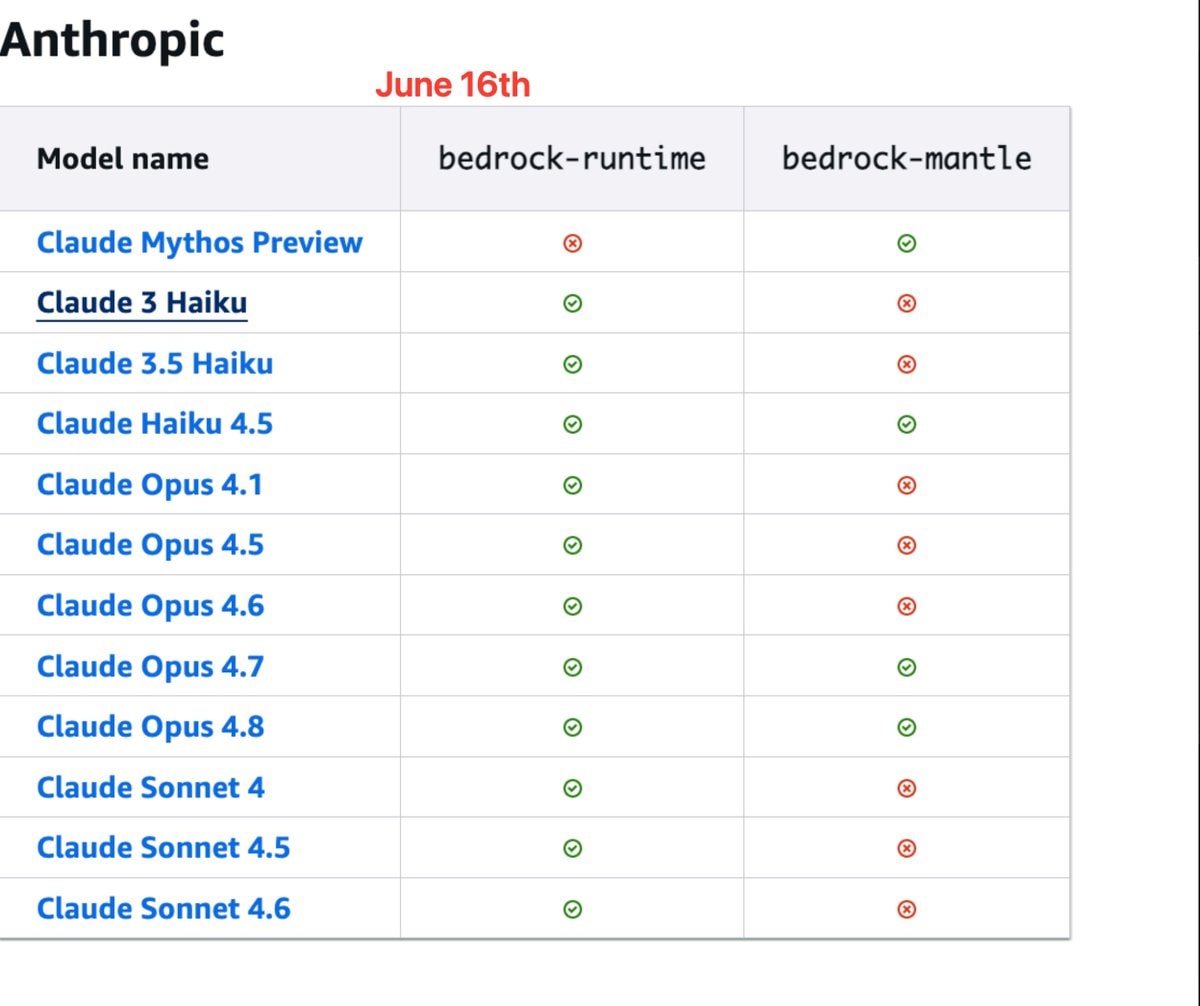1200x1006 pixels.
Task: Click bedrock-runtime check icon for Claude Opus 4.7
Action: click(572, 667)
